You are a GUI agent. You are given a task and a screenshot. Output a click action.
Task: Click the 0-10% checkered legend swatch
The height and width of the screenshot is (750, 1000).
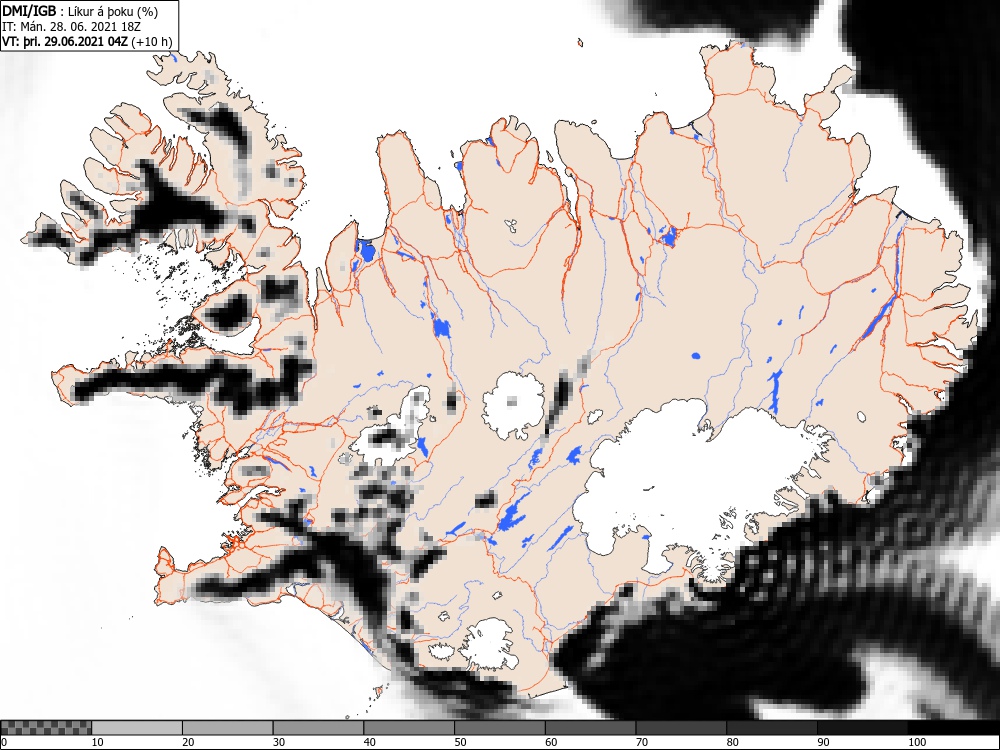pos(46,728)
